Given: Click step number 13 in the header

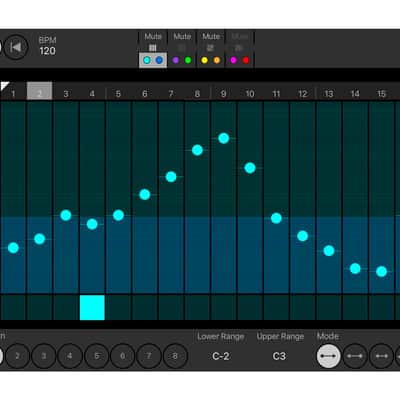Looking at the screenshot, I should pos(329,94).
